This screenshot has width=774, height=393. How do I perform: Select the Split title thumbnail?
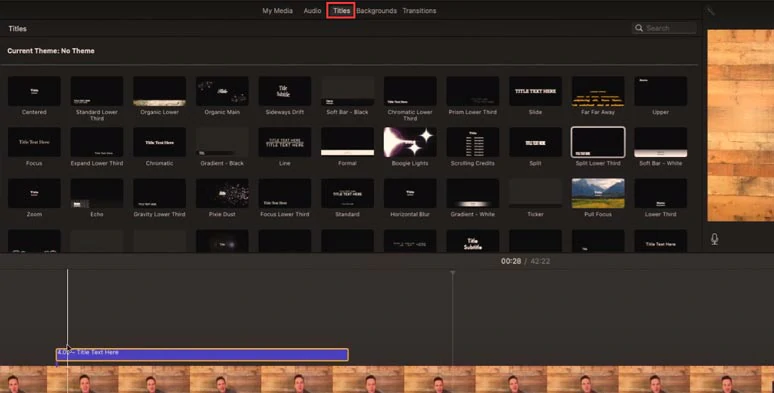(536, 142)
